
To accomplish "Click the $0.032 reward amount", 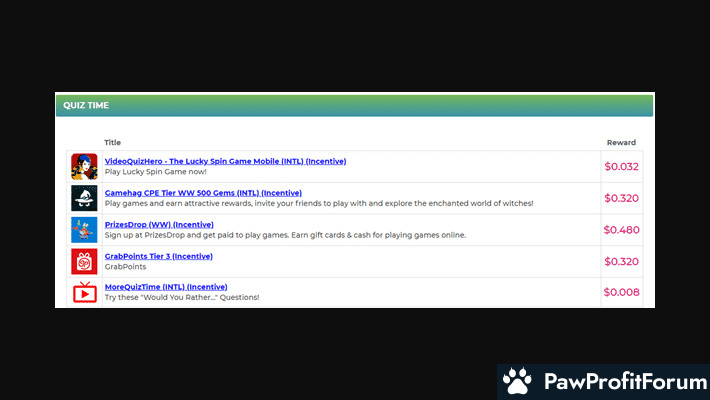I will pyautogui.click(x=621, y=167).
